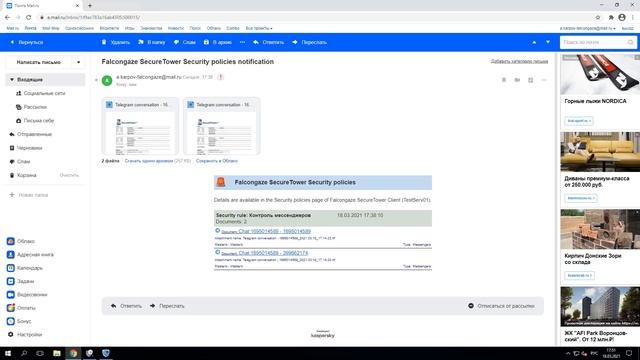640x360 pixels.
Task: Open link Chat 1695014589 - 1695014589
Action: [274, 231]
